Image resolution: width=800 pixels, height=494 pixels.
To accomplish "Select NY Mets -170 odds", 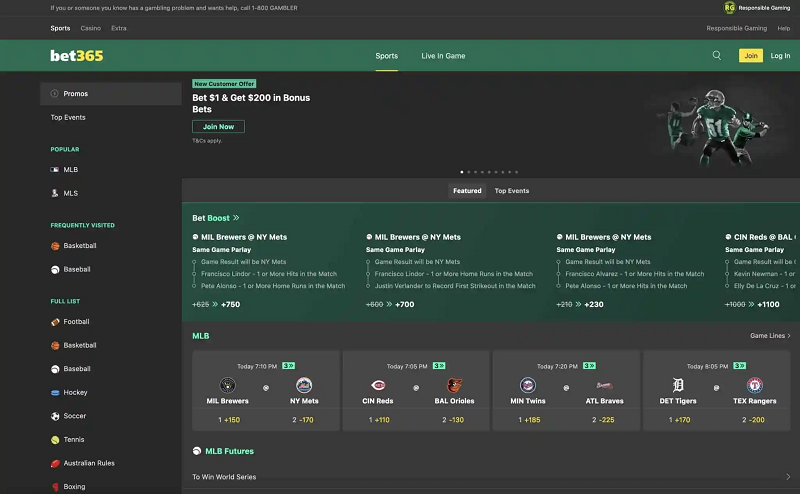I will pyautogui.click(x=303, y=420).
